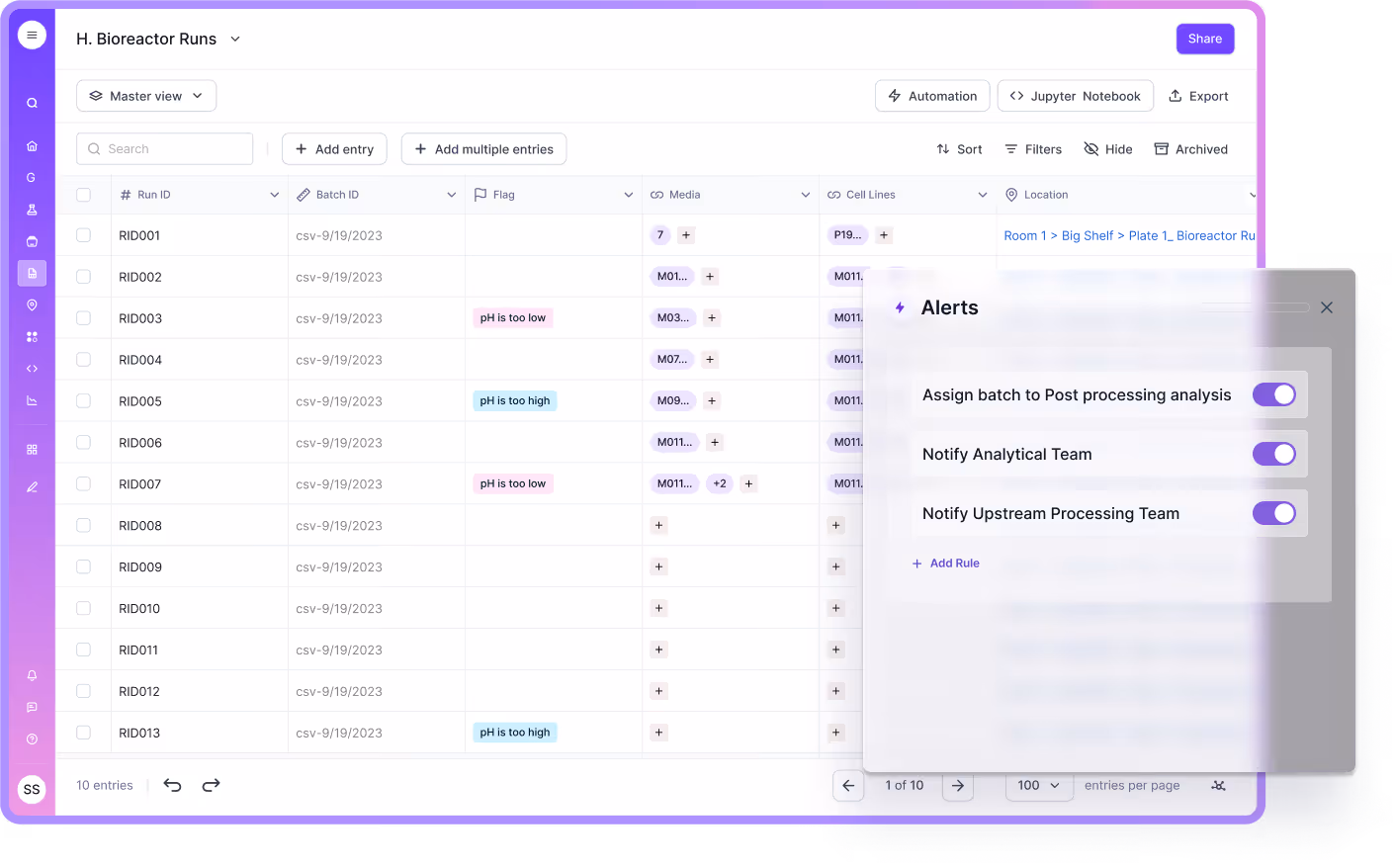Disable the Notify Analytical Team toggle
Screen dimensions: 1394x868
tap(1274, 454)
